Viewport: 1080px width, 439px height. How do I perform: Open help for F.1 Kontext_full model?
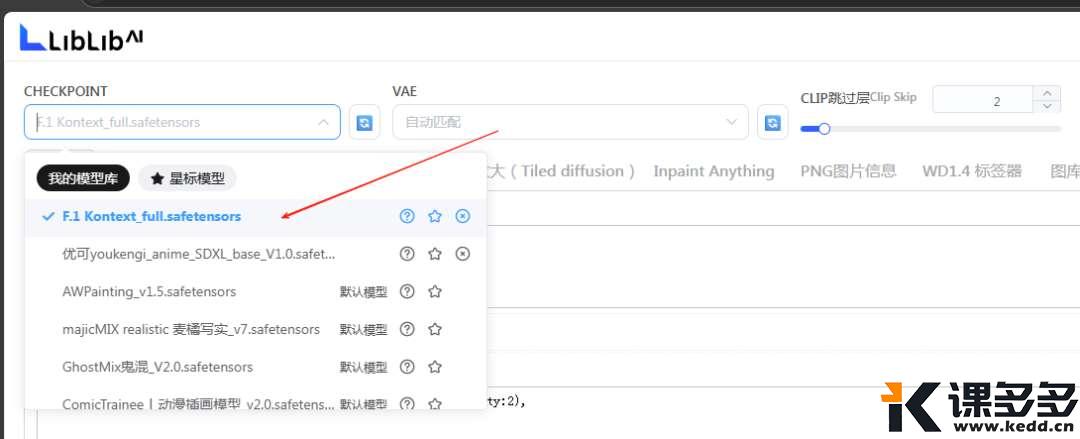pyautogui.click(x=407, y=216)
